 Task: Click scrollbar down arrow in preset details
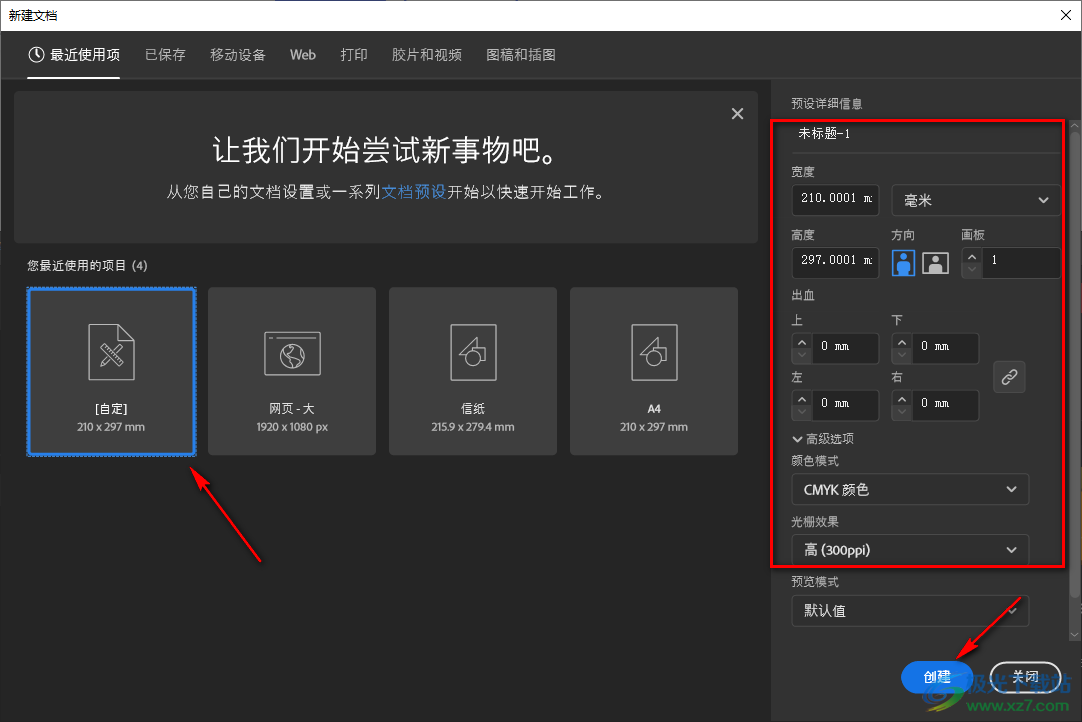click(x=1075, y=634)
